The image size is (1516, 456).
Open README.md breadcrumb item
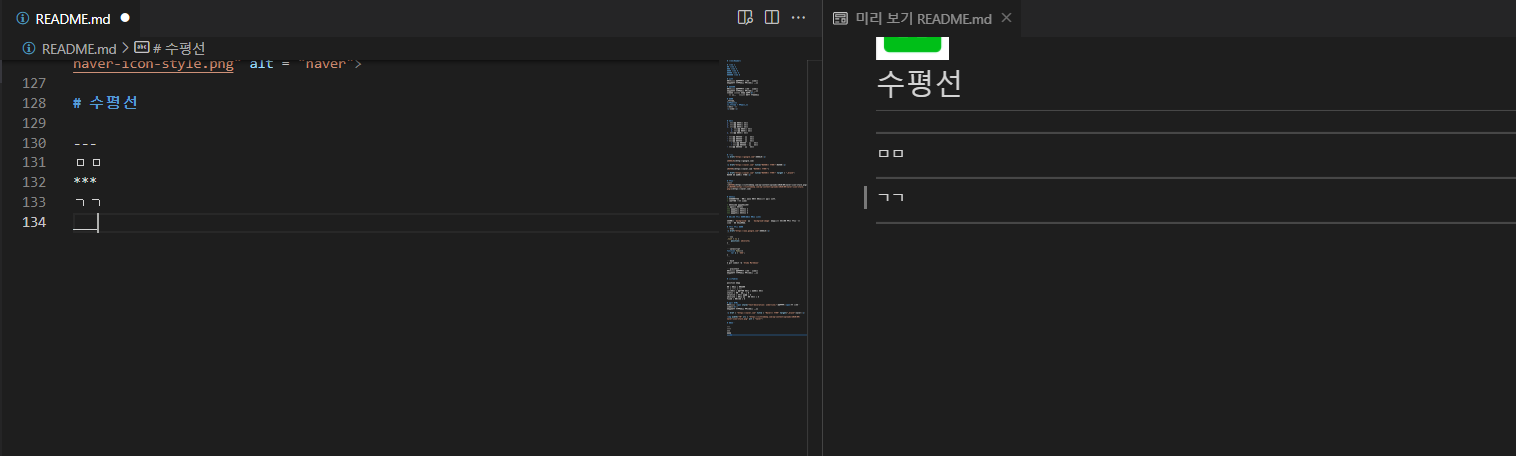(79, 48)
